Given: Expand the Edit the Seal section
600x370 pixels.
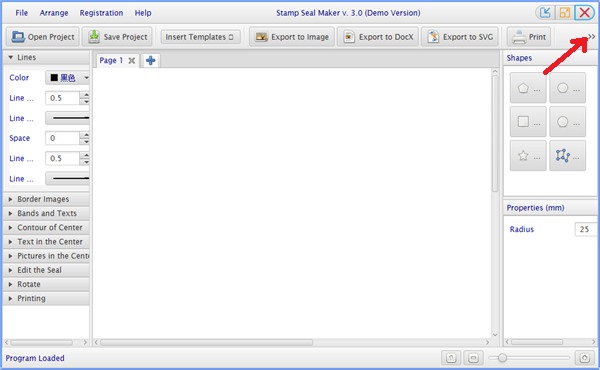Looking at the screenshot, I should [x=46, y=270].
